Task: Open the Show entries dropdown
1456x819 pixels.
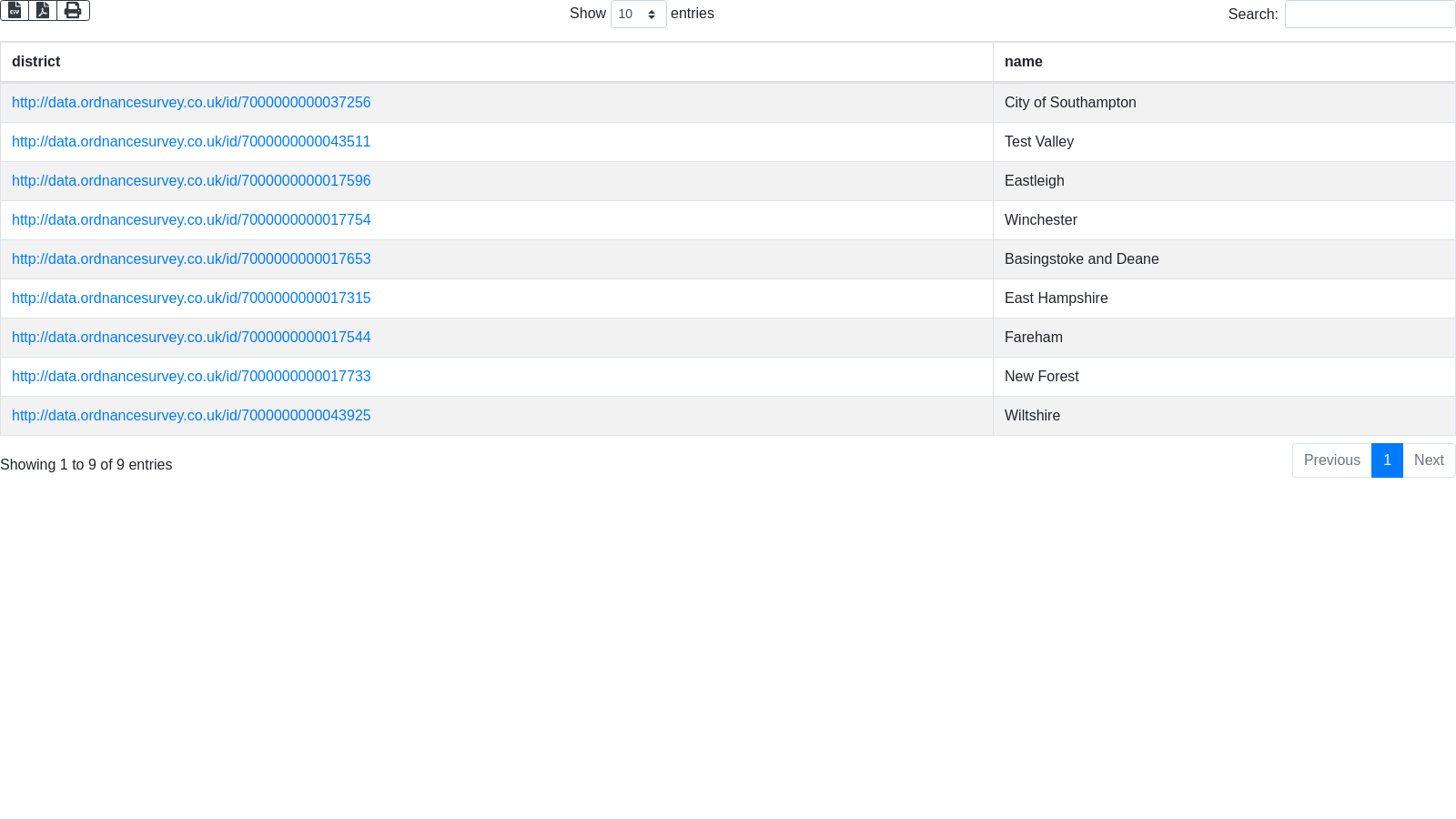Action: 638,15
